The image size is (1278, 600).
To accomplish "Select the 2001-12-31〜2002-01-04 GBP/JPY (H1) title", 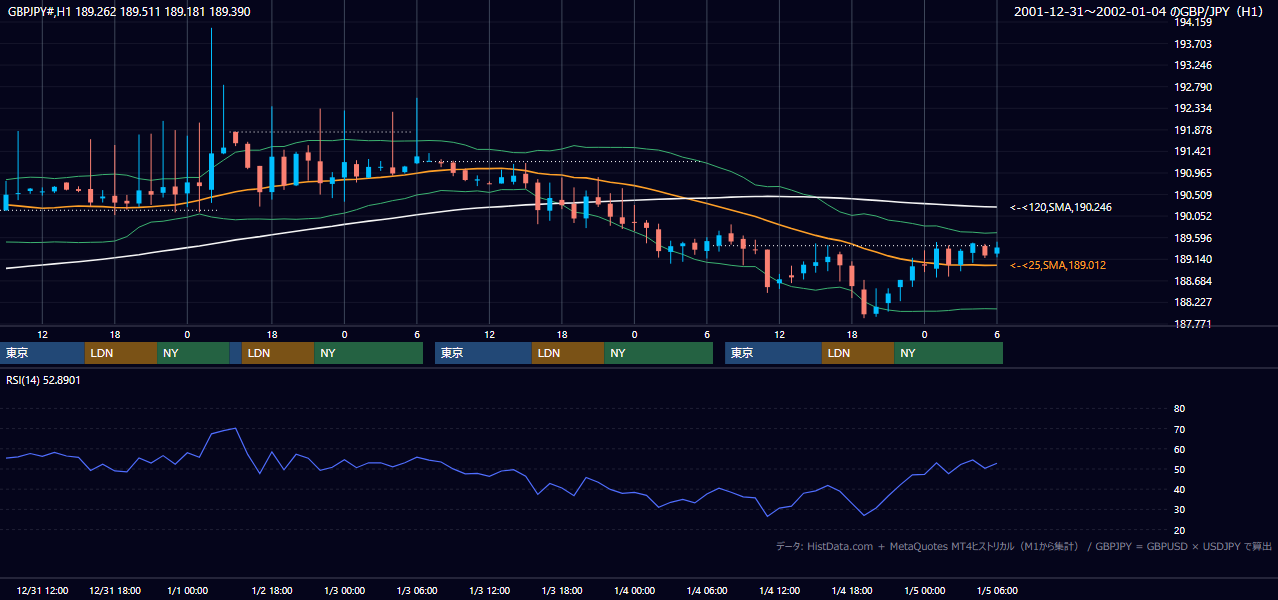I will [1138, 12].
